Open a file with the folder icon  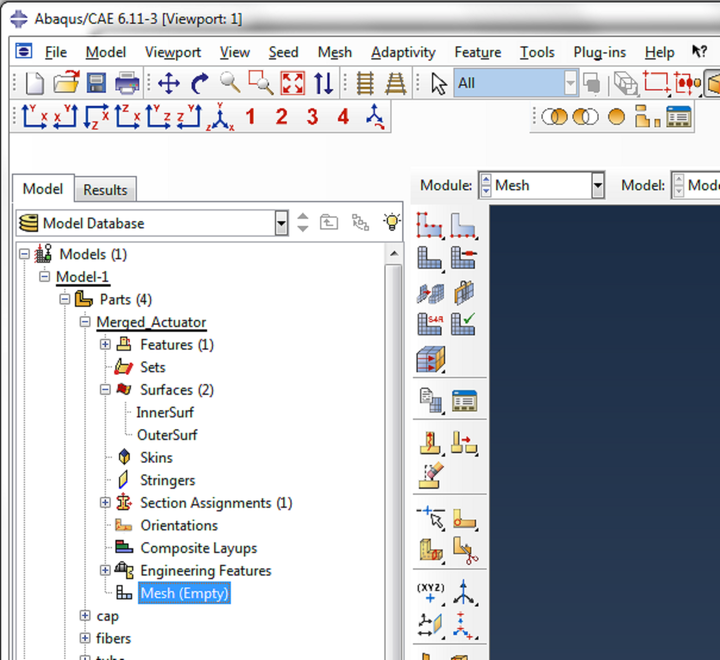click(x=66, y=84)
